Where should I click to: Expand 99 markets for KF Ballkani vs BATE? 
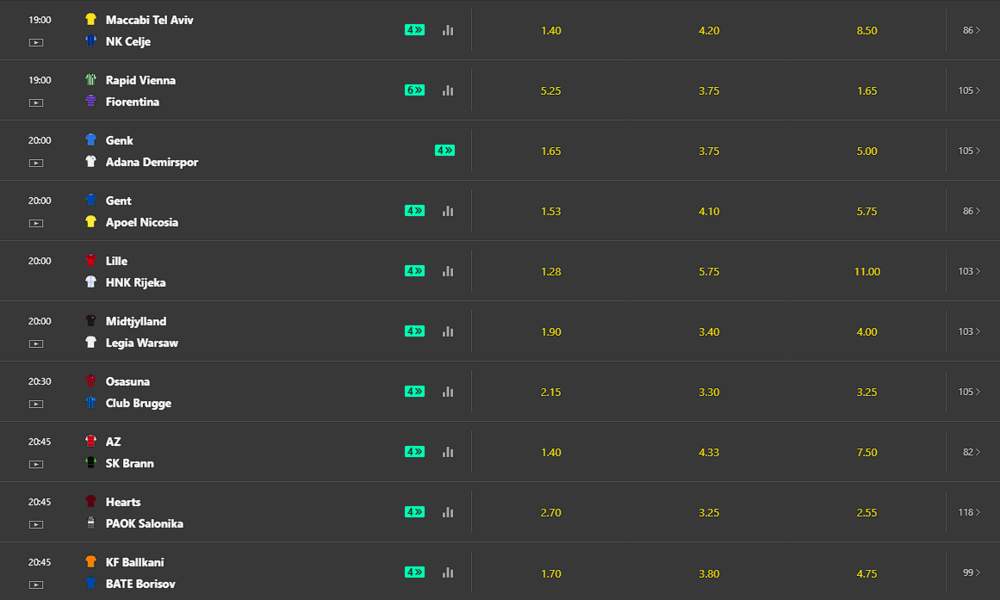(x=971, y=573)
